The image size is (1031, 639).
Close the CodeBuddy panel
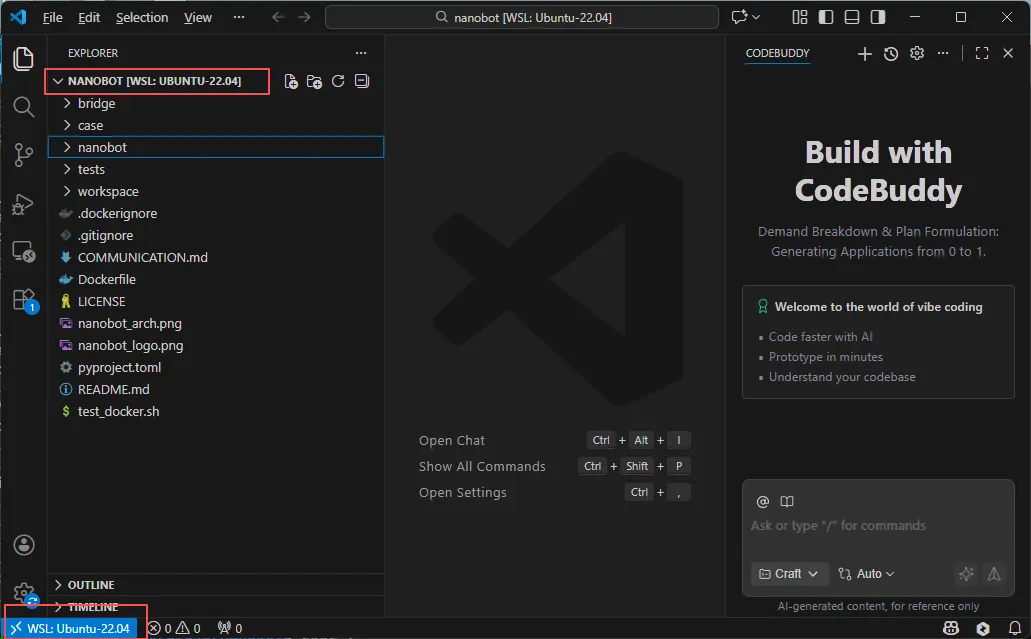(1008, 53)
